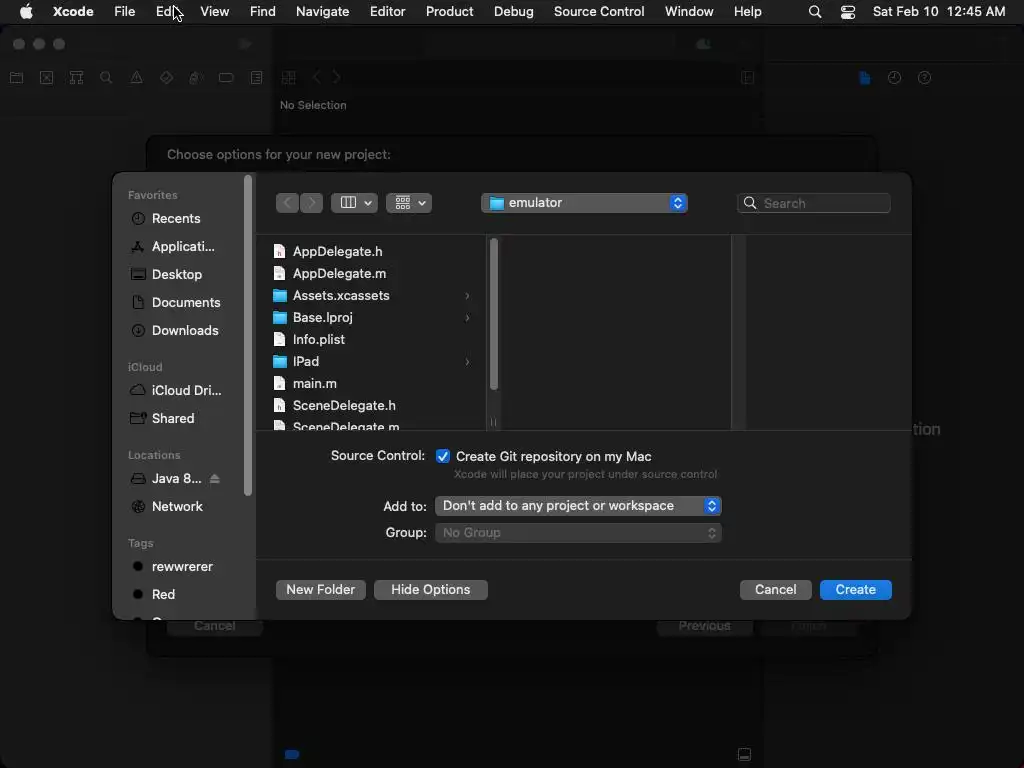Click the sidebar scrollbar

coord(248,336)
